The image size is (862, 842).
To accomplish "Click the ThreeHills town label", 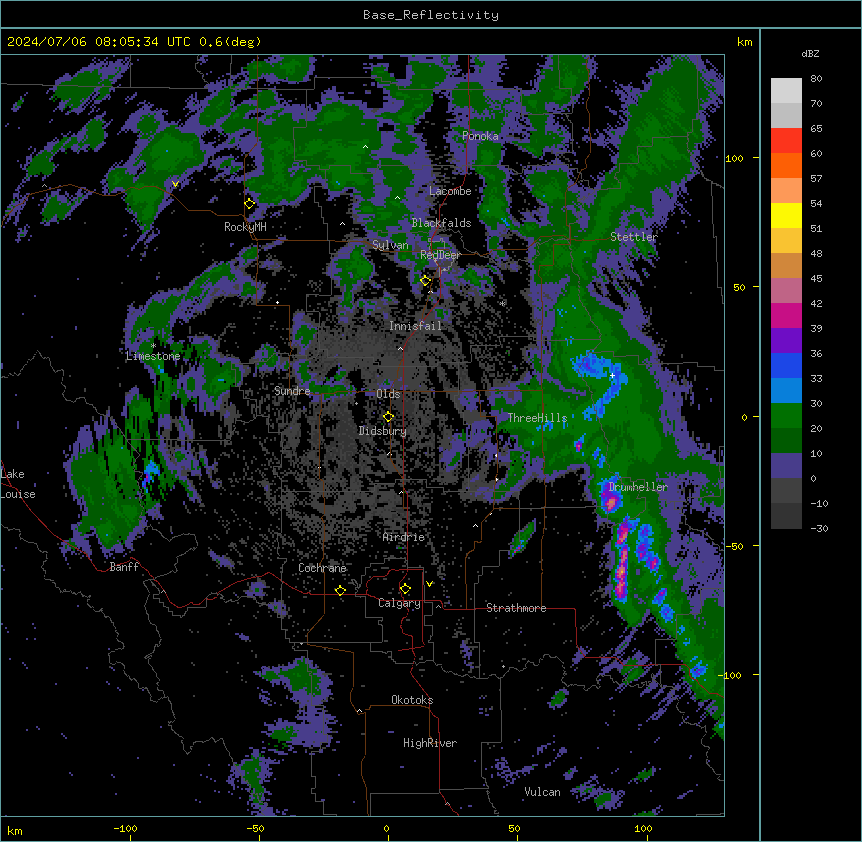I will 537,418.
